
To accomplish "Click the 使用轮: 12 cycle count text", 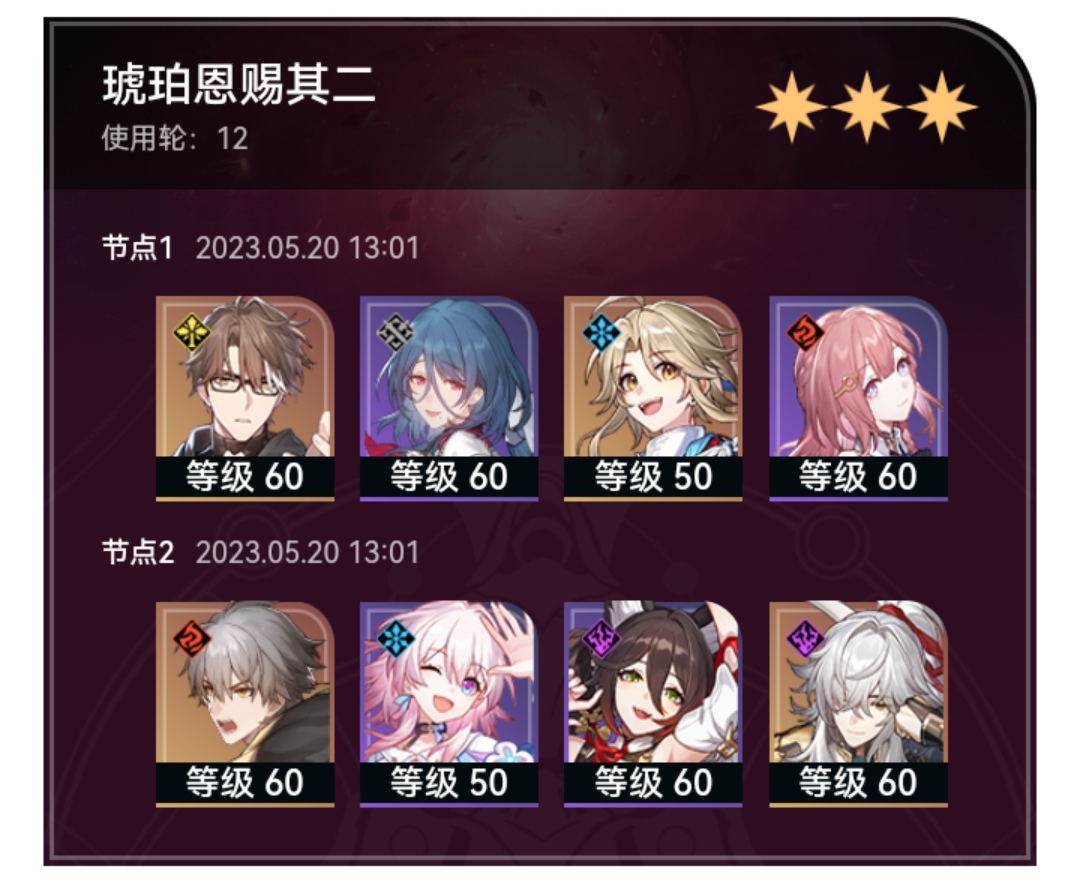I will coord(174,138).
